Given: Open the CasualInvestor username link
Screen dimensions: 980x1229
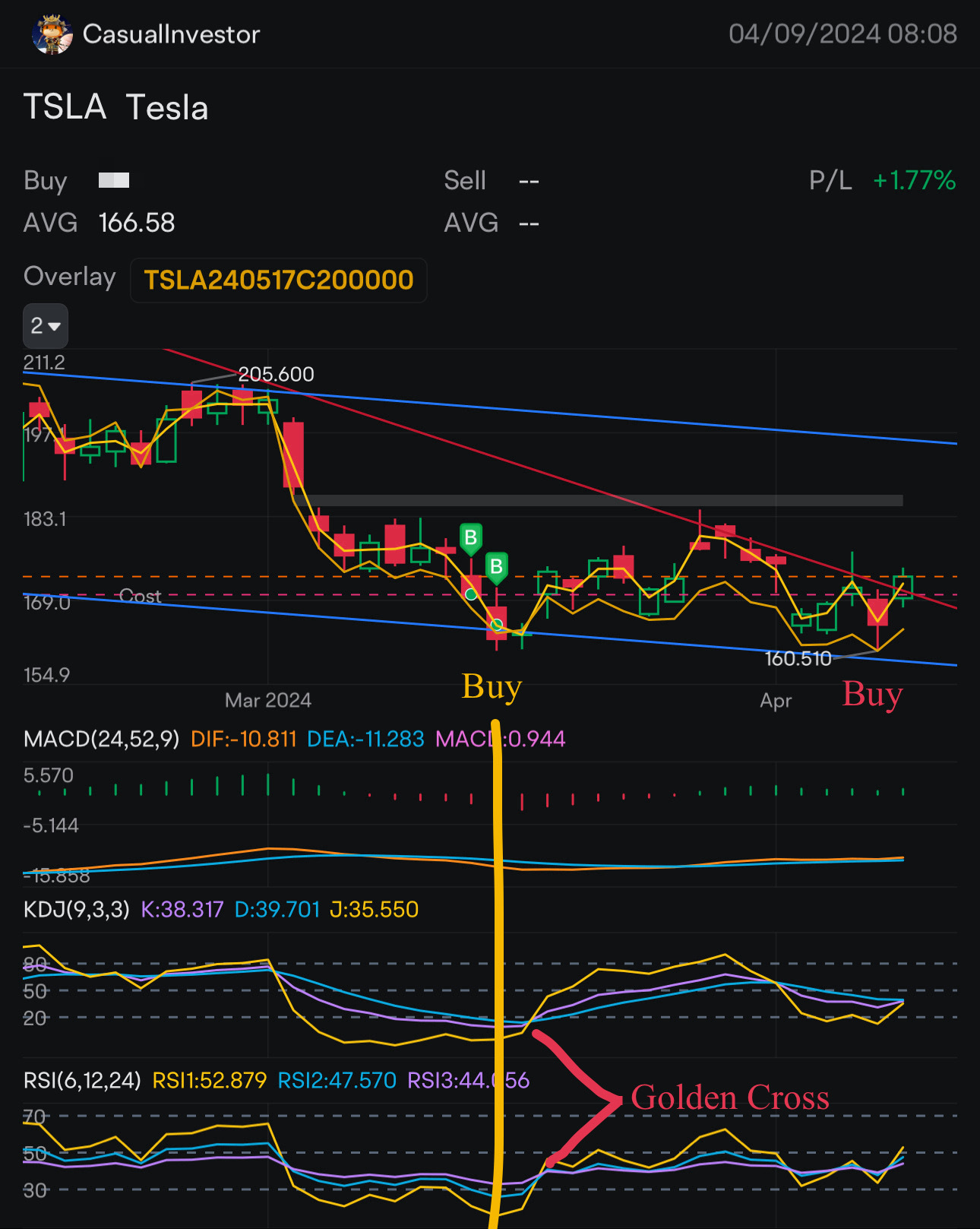Looking at the screenshot, I should 171,34.
